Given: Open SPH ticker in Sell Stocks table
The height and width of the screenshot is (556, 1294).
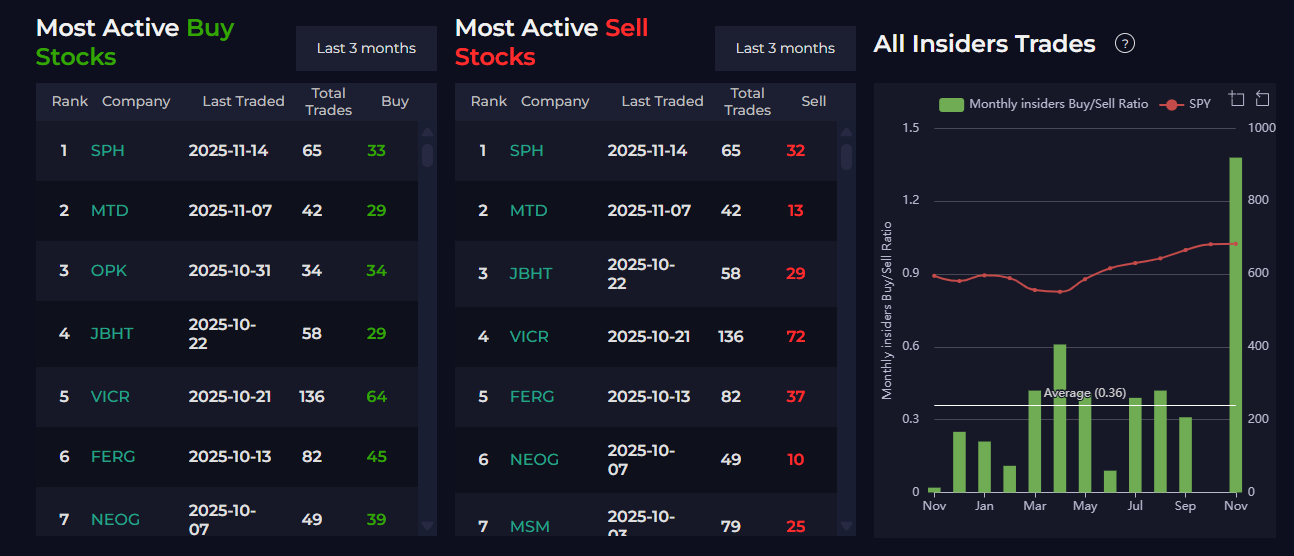Looking at the screenshot, I should 526,151.
